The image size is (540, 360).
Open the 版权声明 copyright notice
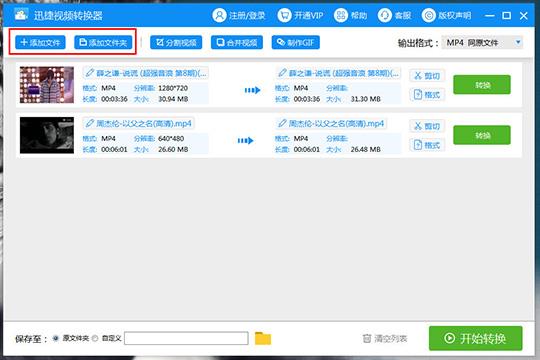coord(447,16)
